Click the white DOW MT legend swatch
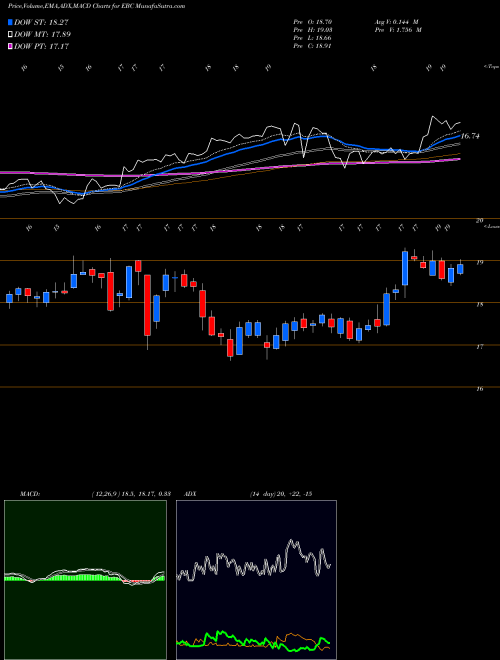This screenshot has width=500, height=660. [x=10, y=35]
